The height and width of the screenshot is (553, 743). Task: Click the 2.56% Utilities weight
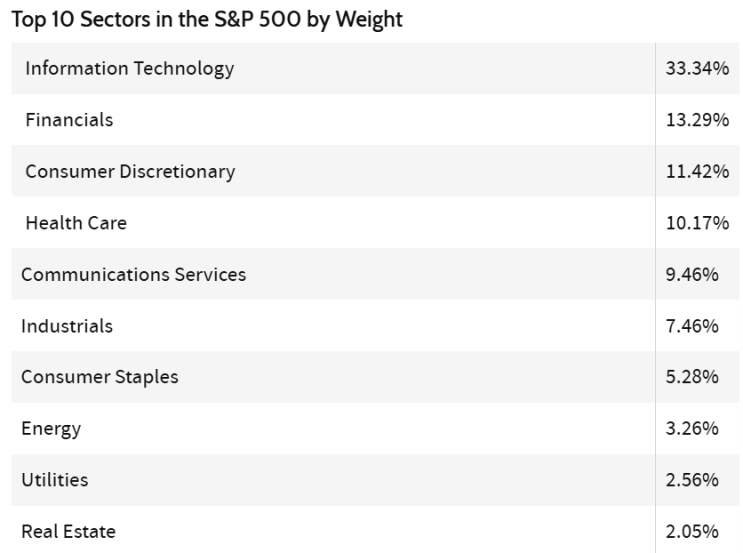coord(692,480)
